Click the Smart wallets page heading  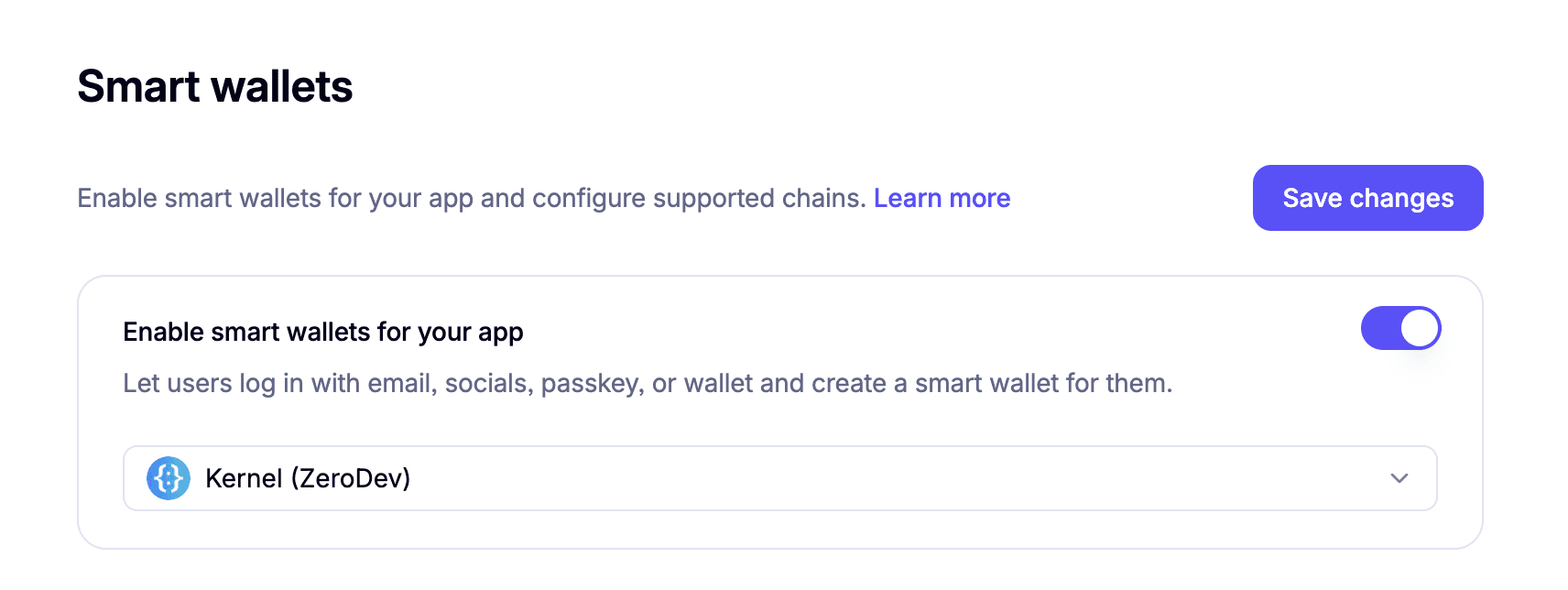[215, 86]
